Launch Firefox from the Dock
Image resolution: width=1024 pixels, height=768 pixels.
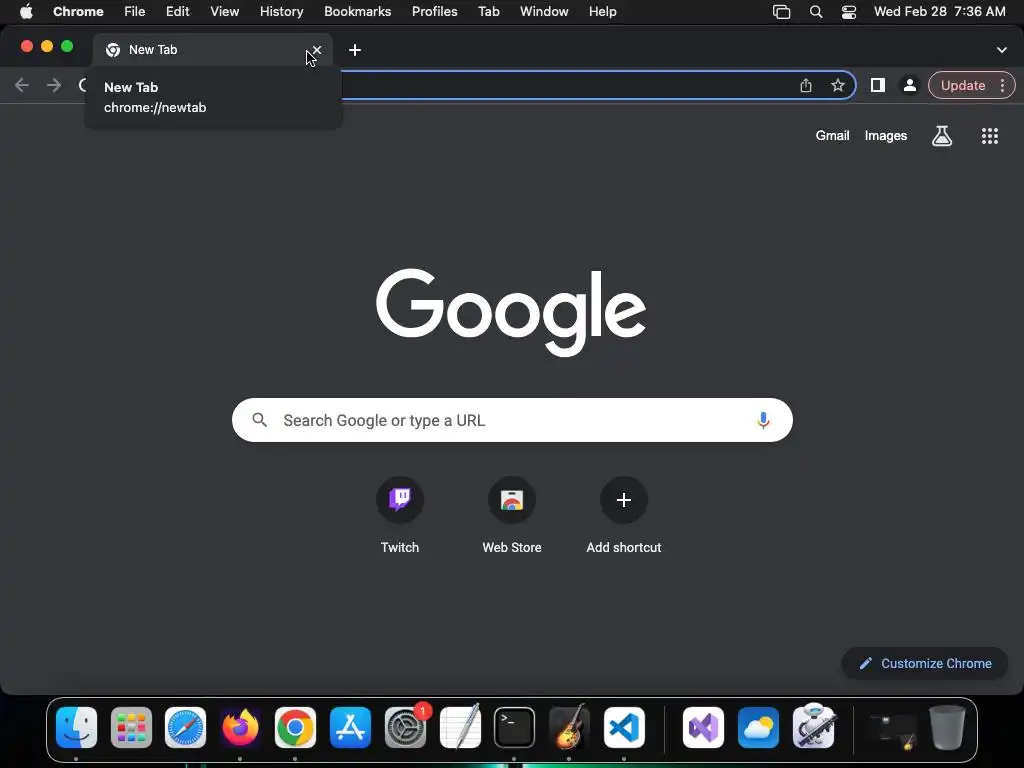click(240, 728)
